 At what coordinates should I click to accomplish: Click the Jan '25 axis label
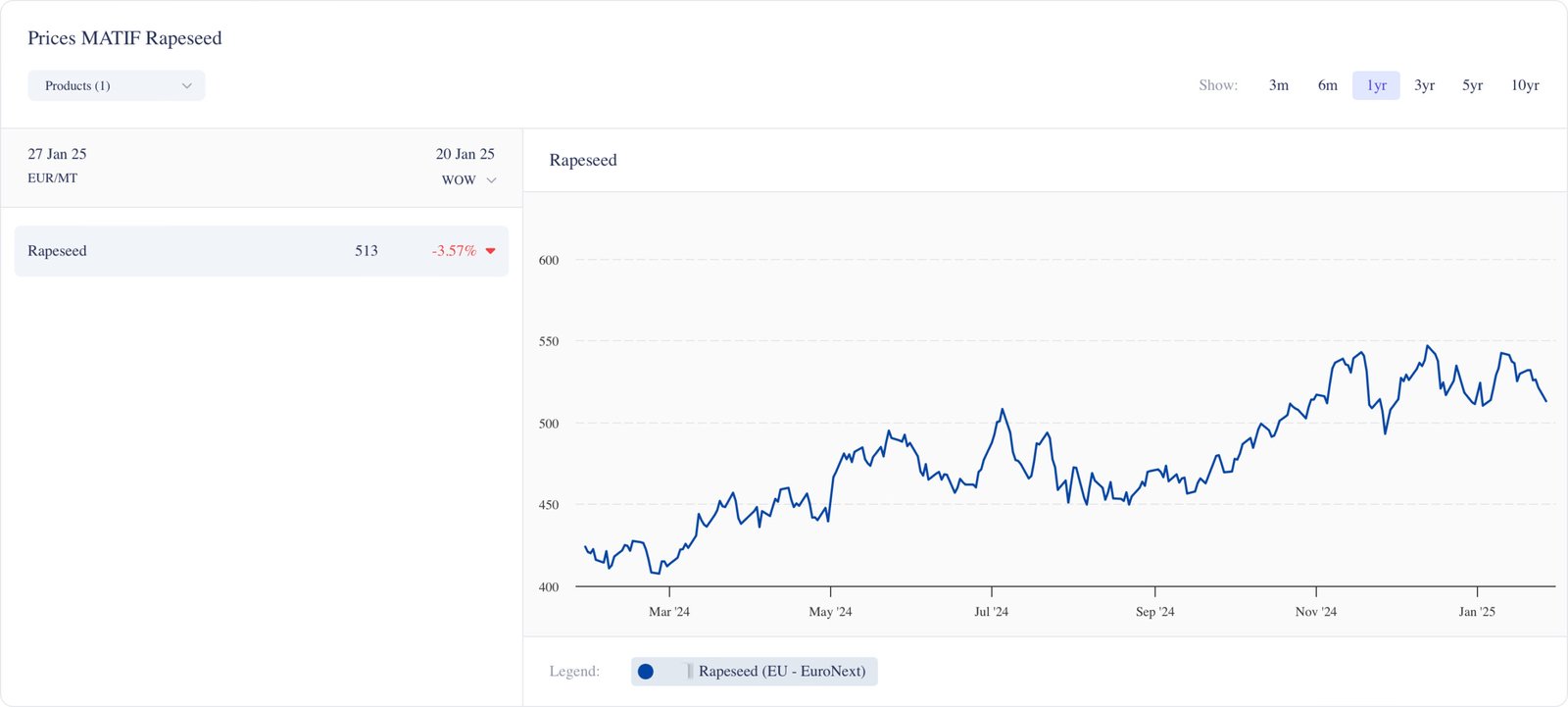pyautogui.click(x=1476, y=612)
